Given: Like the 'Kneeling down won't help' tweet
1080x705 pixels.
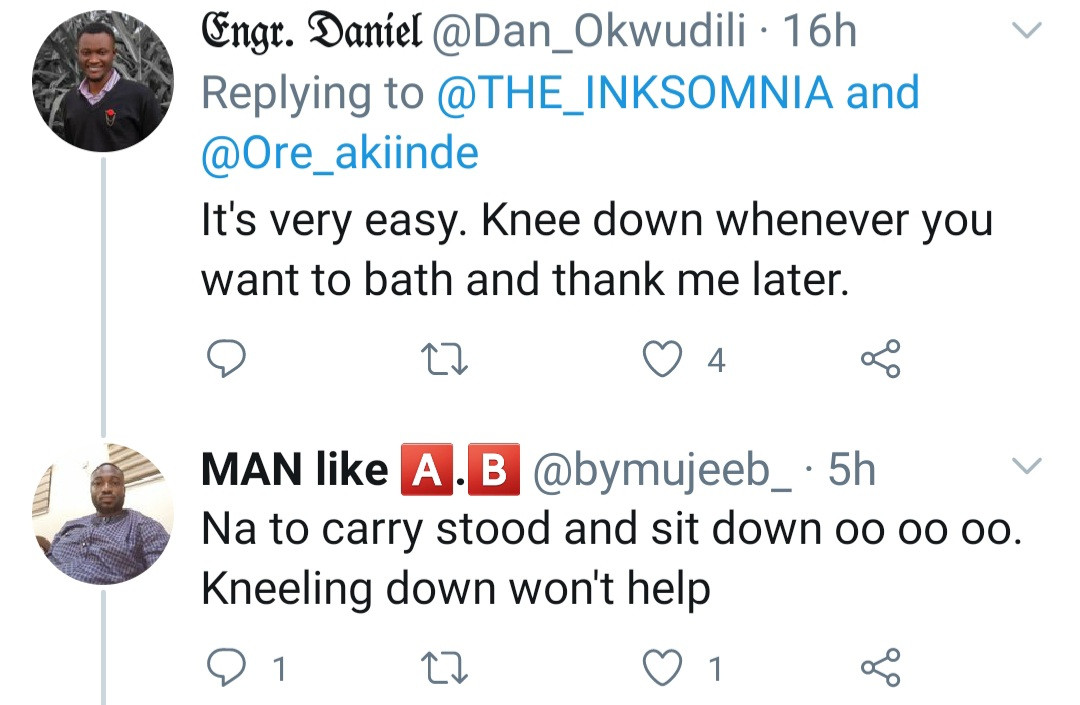Looking at the screenshot, I should pyautogui.click(x=660, y=667).
